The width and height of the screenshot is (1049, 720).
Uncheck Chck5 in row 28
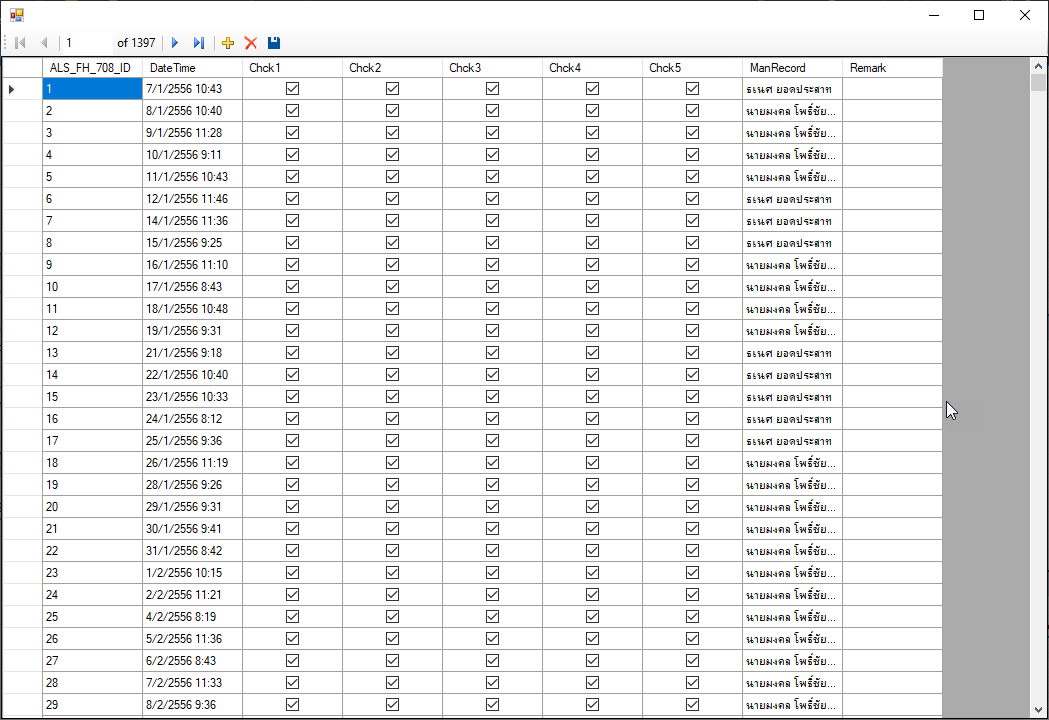[x=692, y=683]
